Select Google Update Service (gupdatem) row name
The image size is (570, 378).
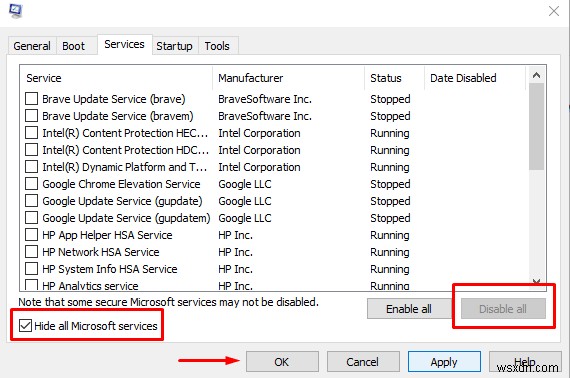click(126, 218)
